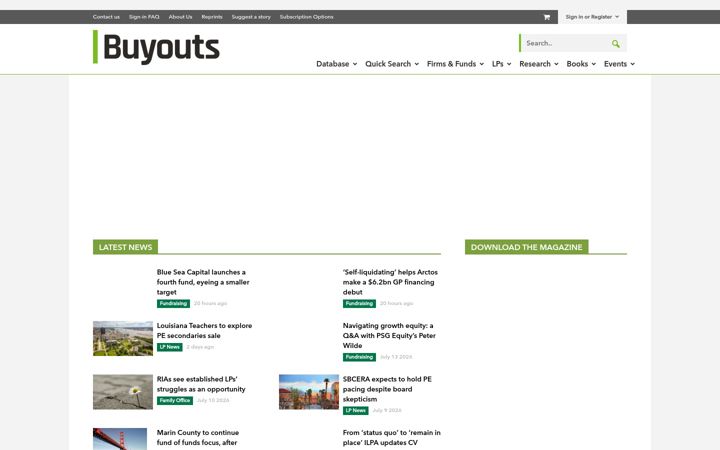Viewport: 720px width, 450px height.
Task: Click Fundraising tag under Arctos article
Action: (x=359, y=304)
